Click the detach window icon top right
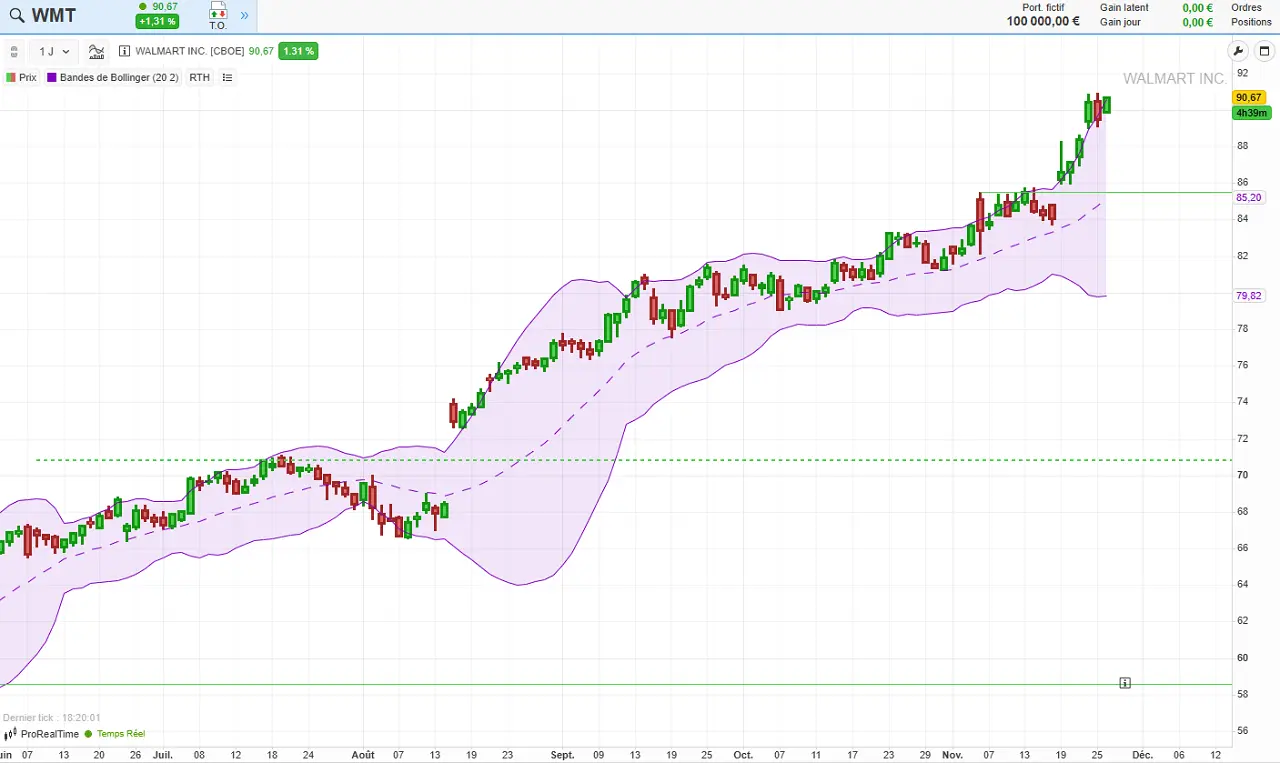 [x=1264, y=51]
